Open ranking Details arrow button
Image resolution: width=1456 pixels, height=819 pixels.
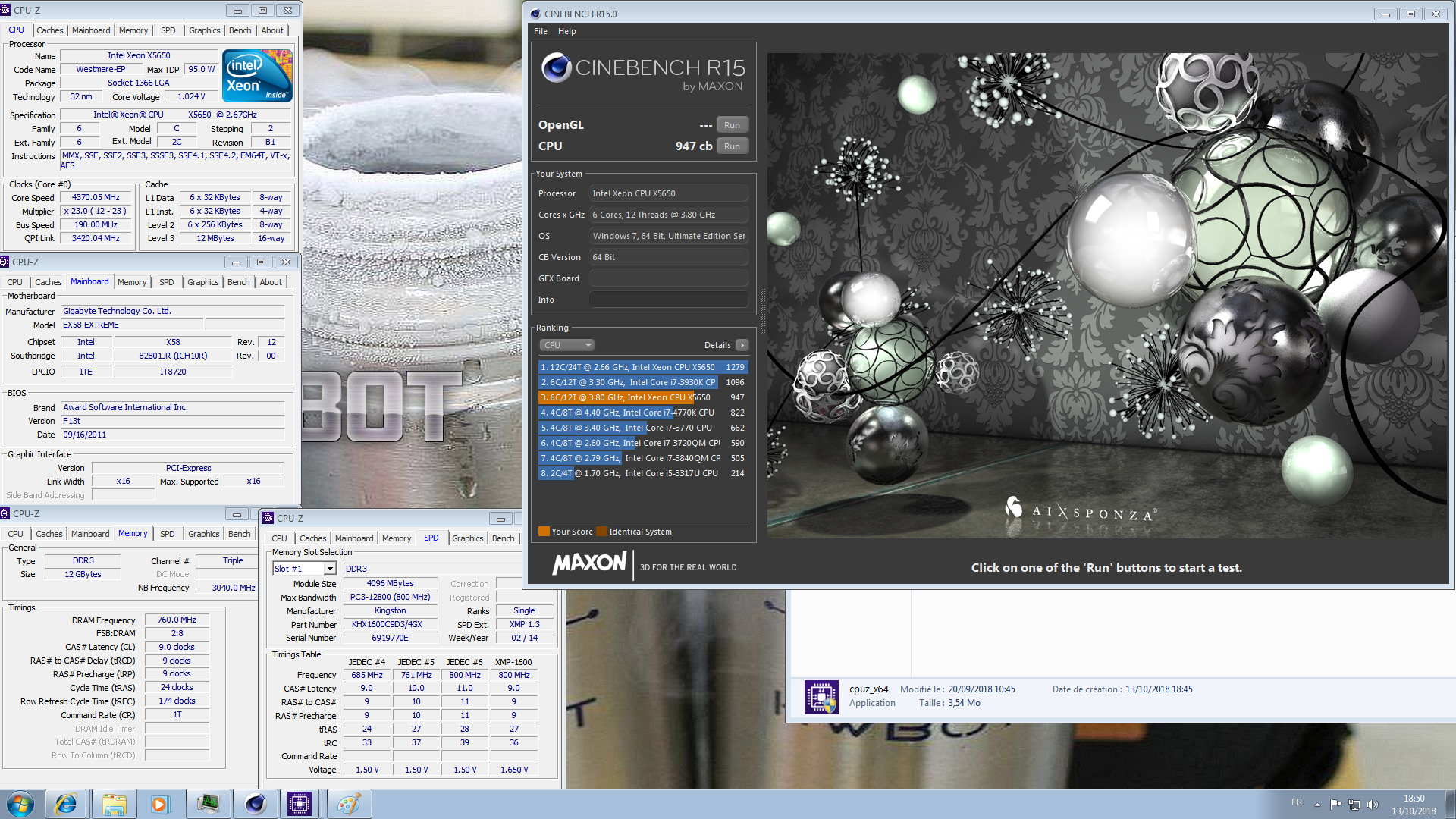tap(742, 345)
